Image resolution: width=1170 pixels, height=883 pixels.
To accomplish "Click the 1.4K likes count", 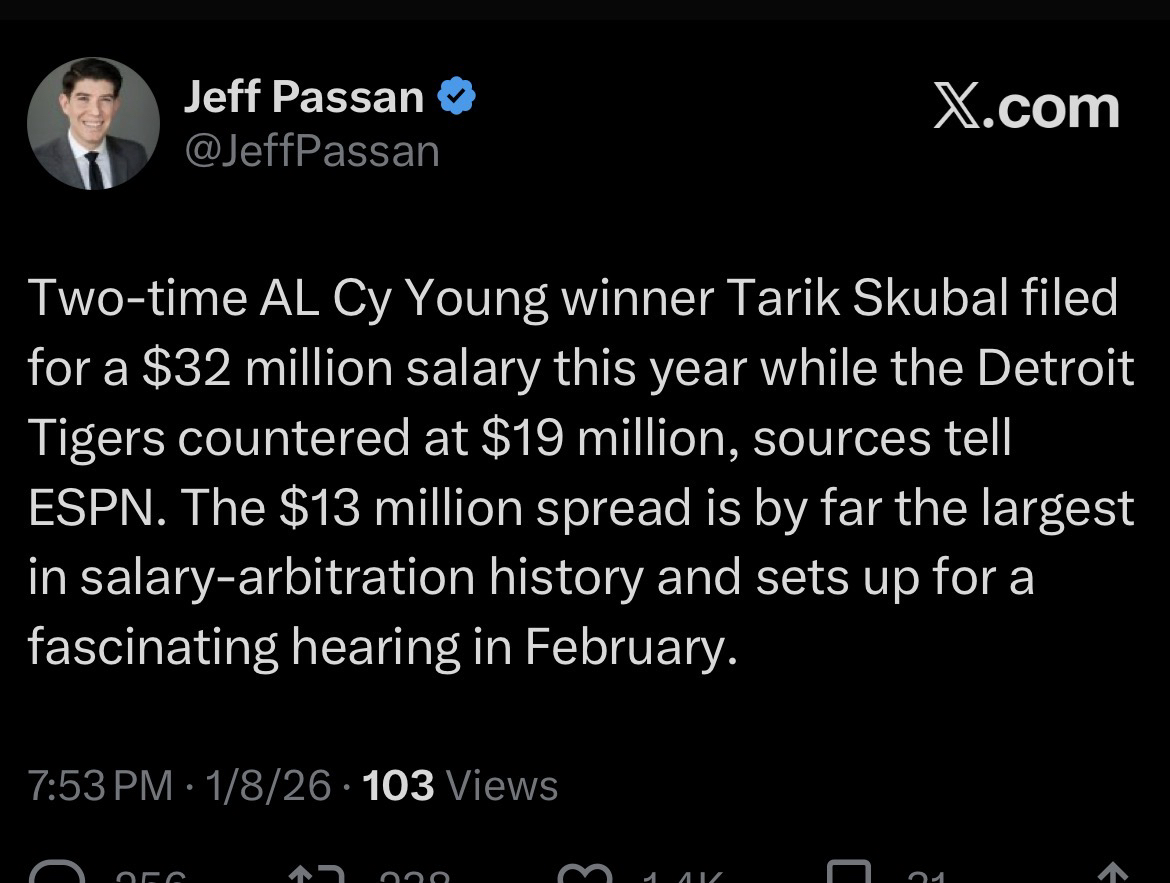I will point(681,877).
